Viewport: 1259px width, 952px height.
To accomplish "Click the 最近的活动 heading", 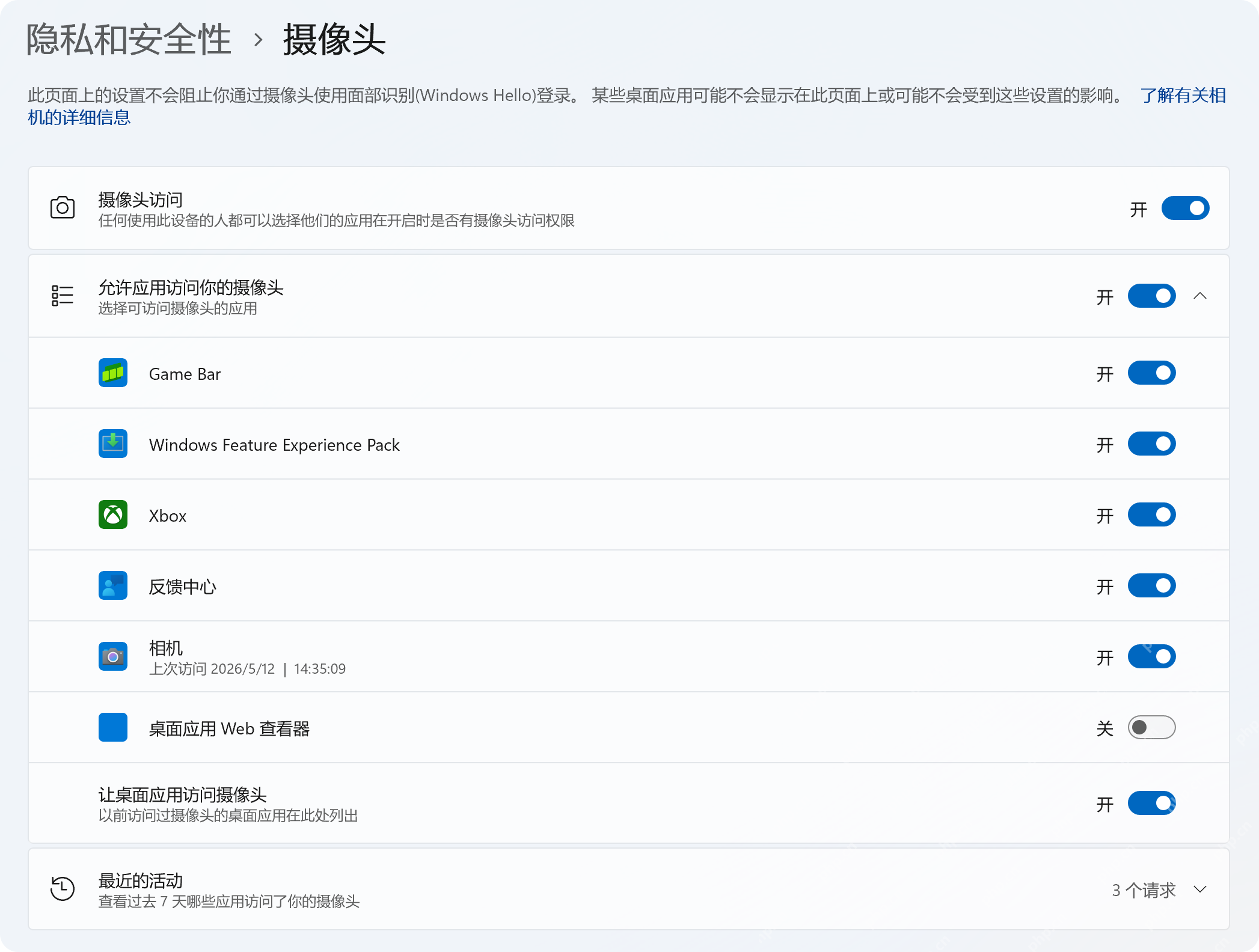I will [141, 880].
